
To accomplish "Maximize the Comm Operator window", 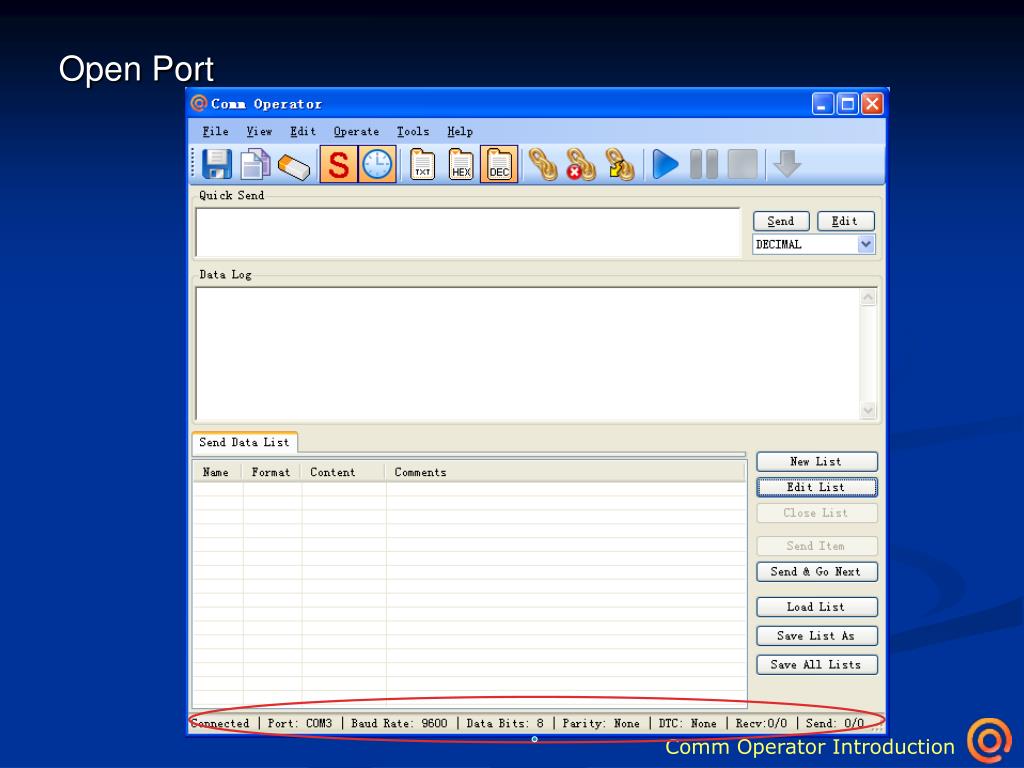I will (848, 104).
